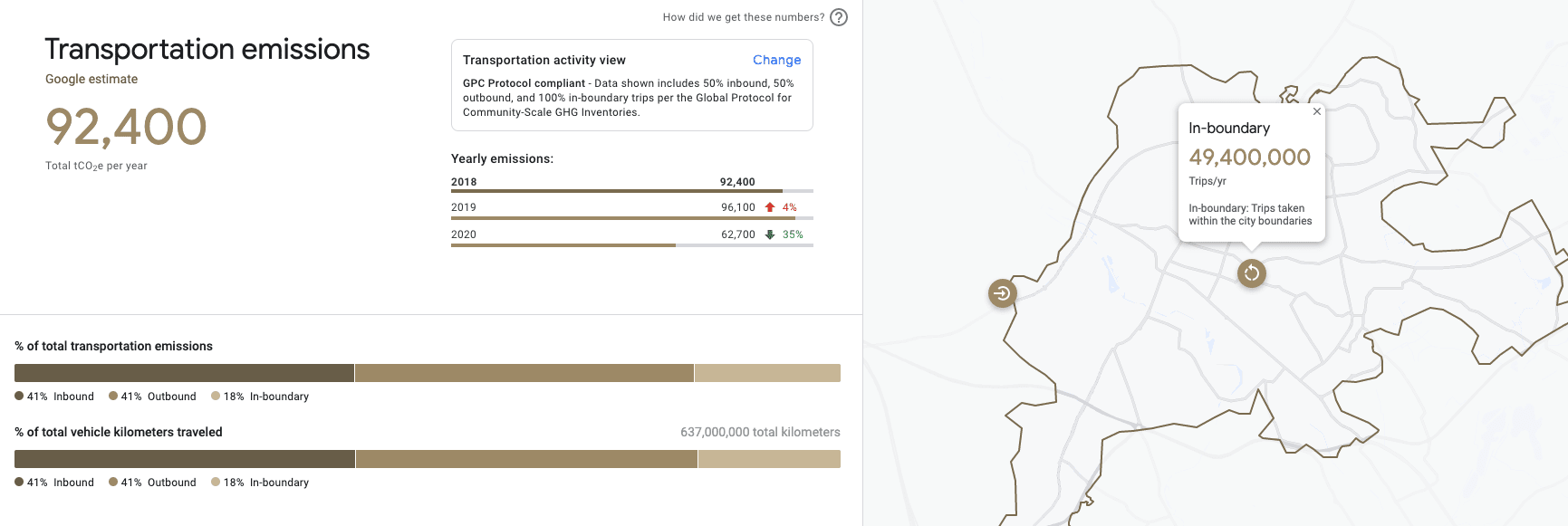Viewport: 1568px width, 526px height.
Task: Click the in-boundary circular arrow map marker
Action: pos(1251,273)
